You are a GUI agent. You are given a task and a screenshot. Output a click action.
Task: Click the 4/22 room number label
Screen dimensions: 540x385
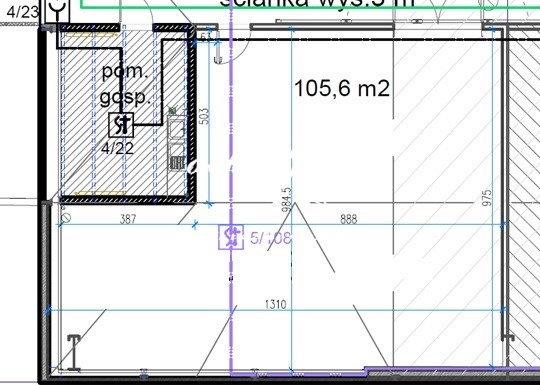[117, 148]
